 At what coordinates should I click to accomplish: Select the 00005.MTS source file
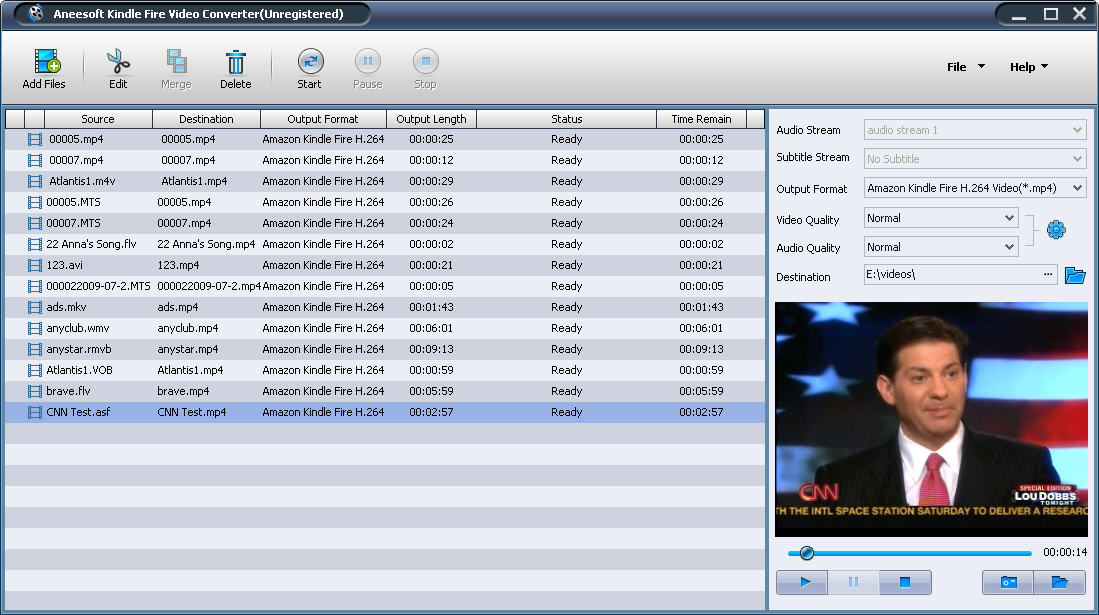pyautogui.click(x=74, y=202)
